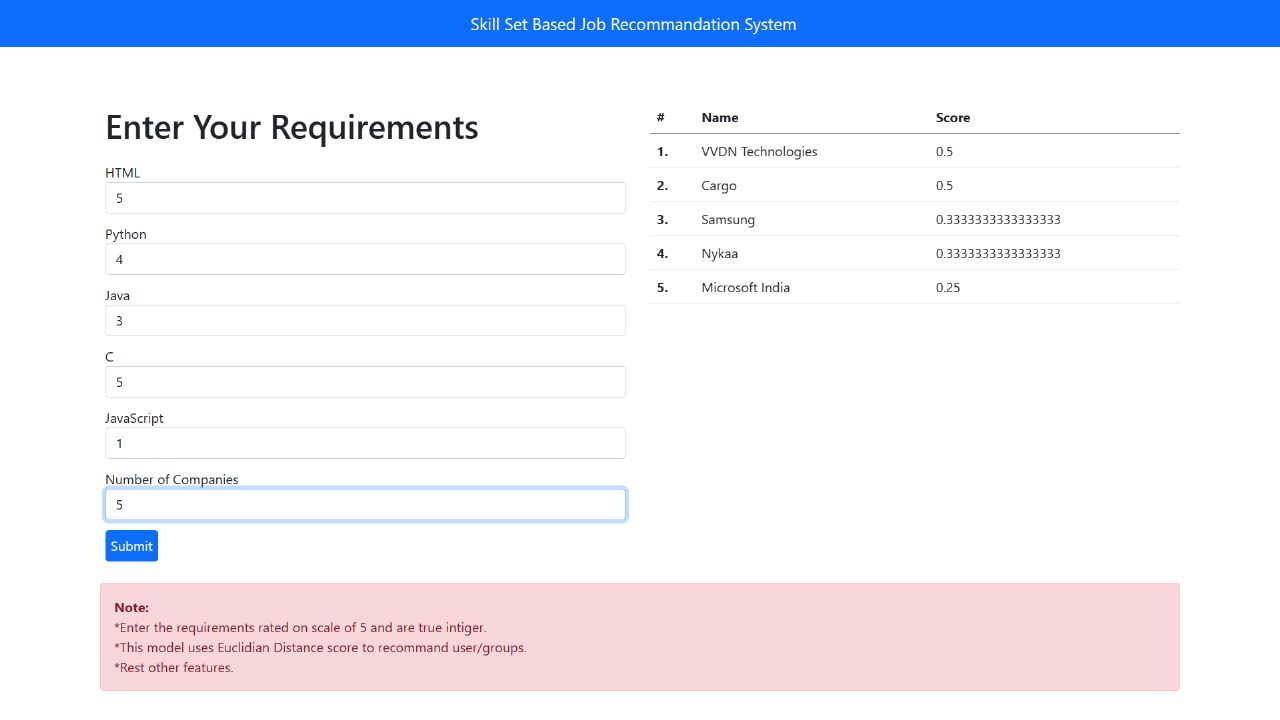The height and width of the screenshot is (720, 1280).
Task: Select the Microsoft India table row
Action: [745, 287]
